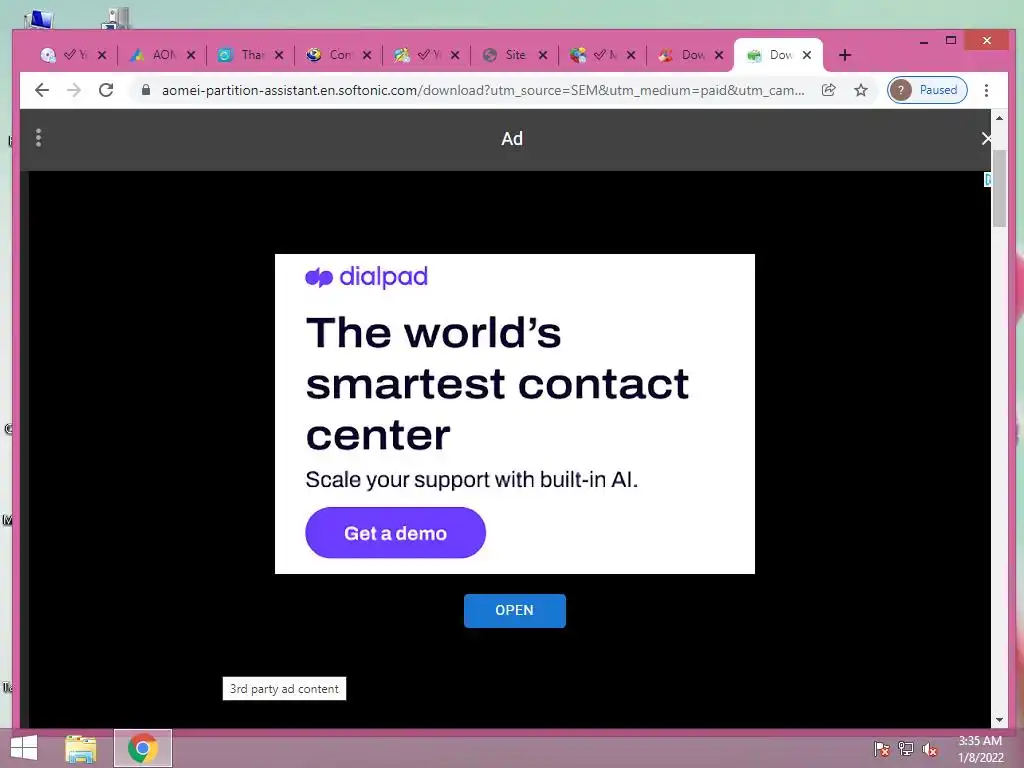Click the ad headline about smartest contact center
Viewport: 1024px width, 768px height.
[497, 383]
